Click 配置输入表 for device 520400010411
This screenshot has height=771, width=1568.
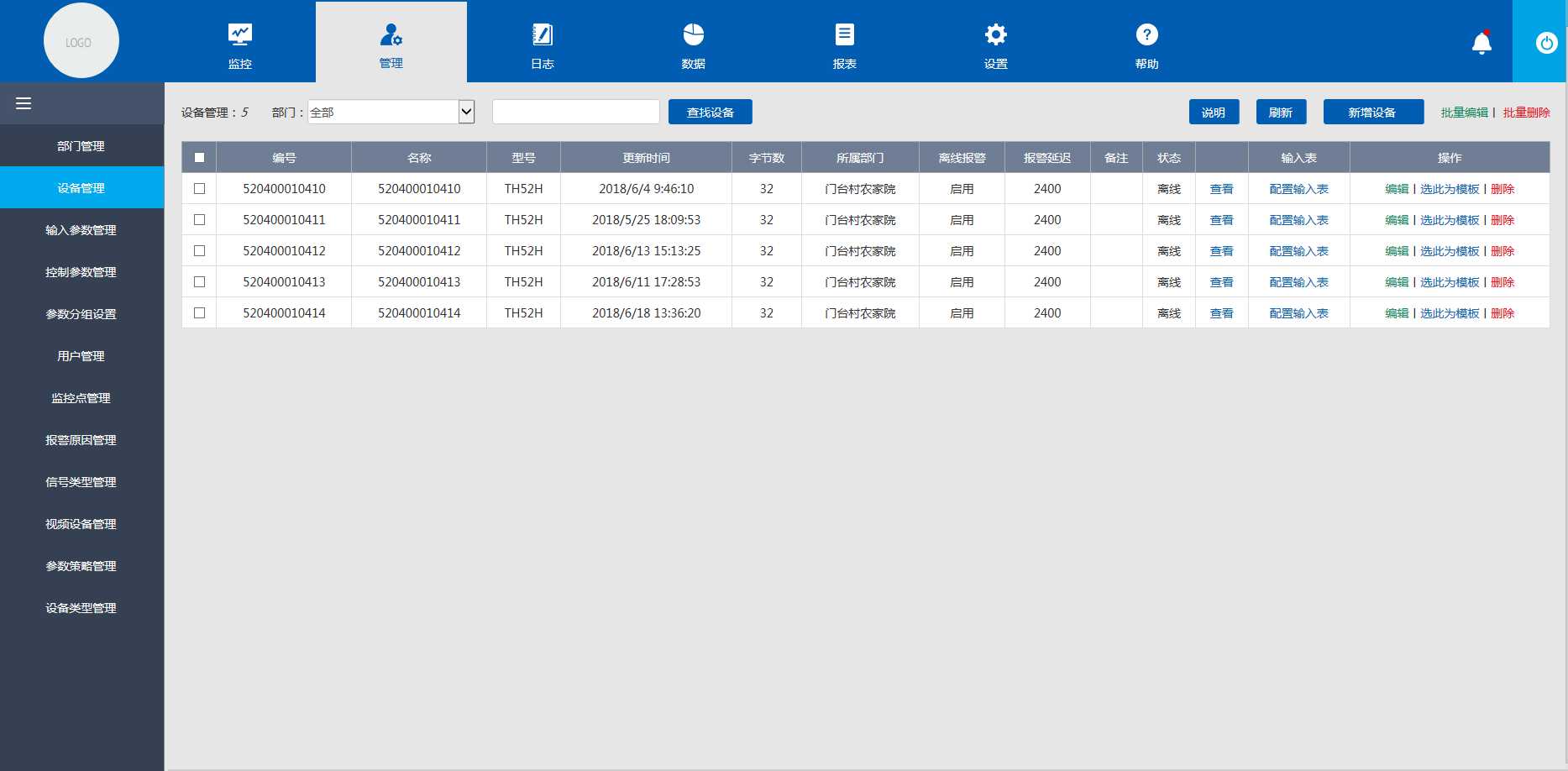pyautogui.click(x=1299, y=220)
